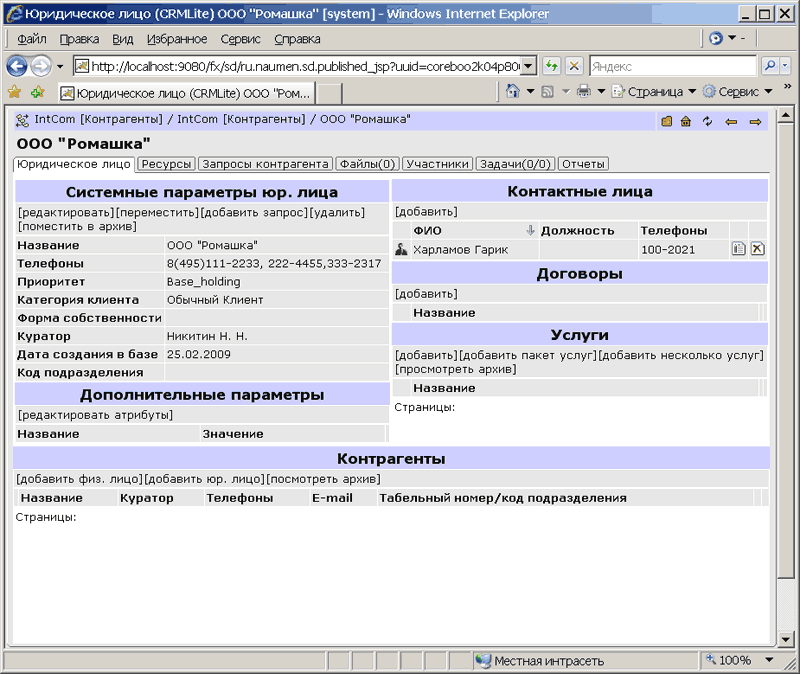Open the Файл menu
This screenshot has width=800, height=674.
pos(32,39)
